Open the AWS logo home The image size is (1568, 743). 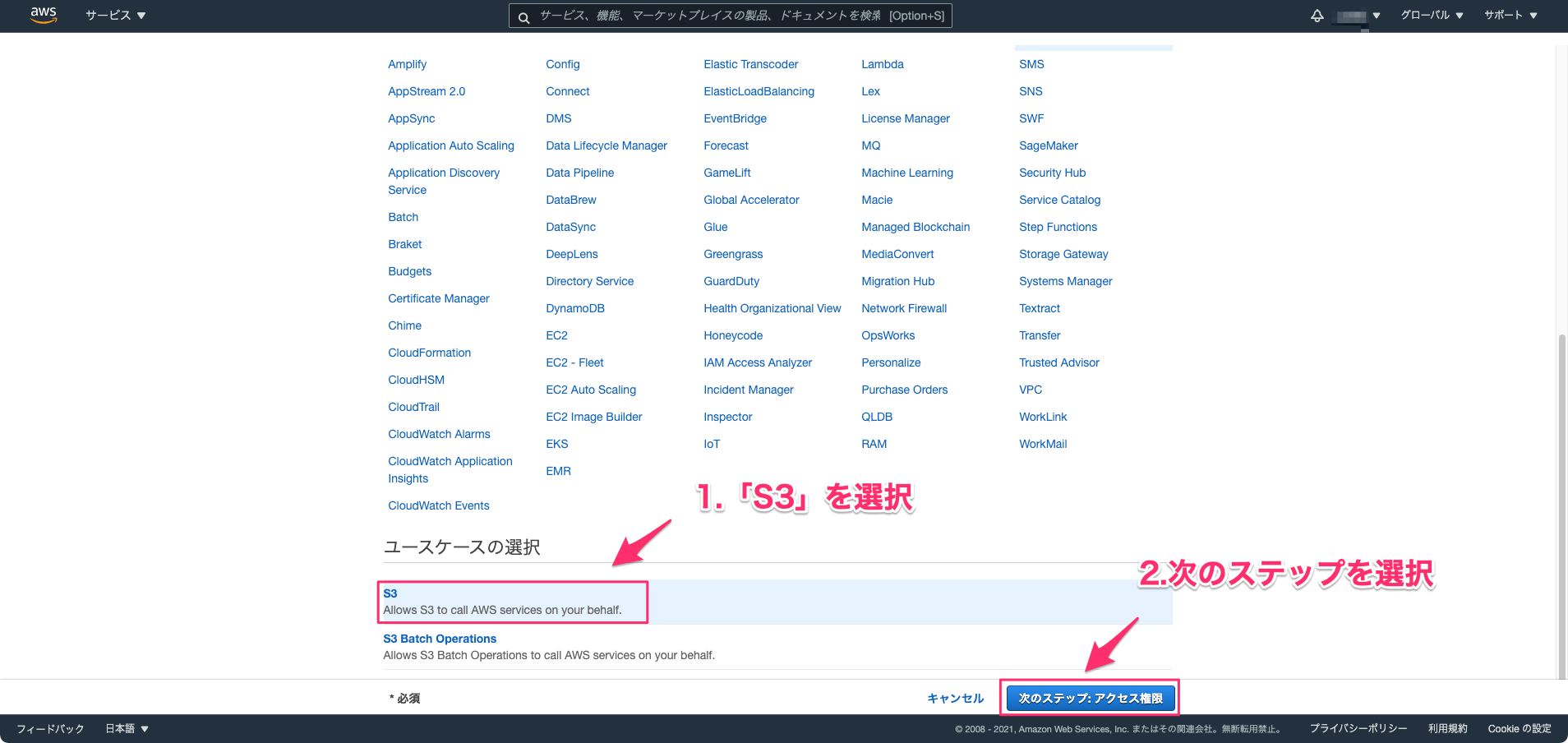tap(44, 15)
